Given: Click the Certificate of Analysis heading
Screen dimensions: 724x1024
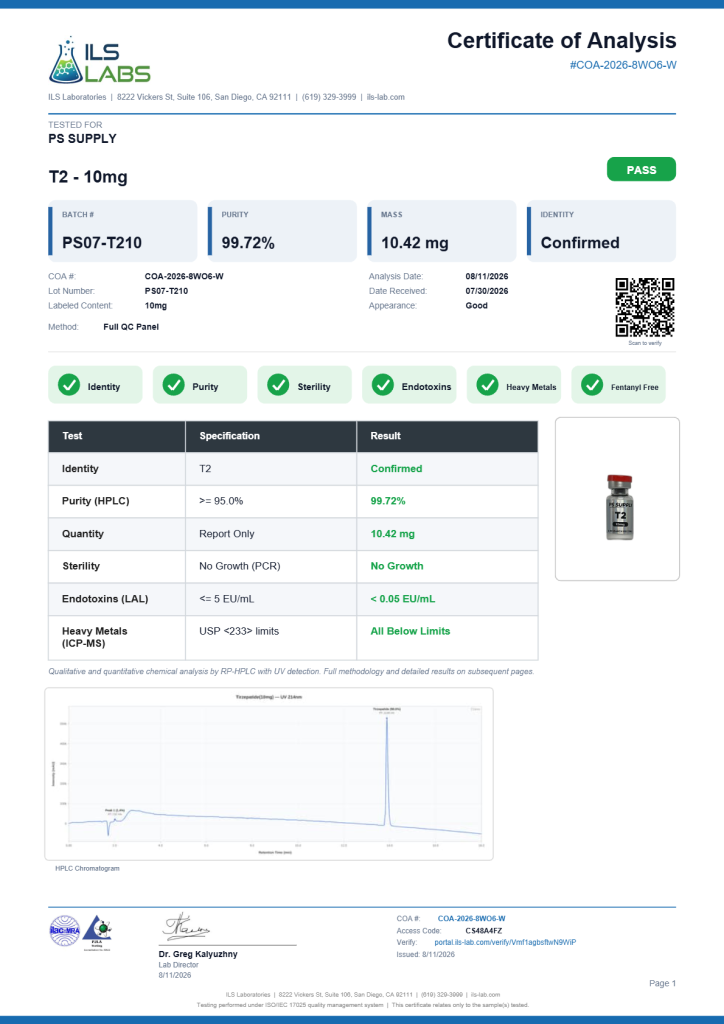Looking at the screenshot, I should point(561,41).
